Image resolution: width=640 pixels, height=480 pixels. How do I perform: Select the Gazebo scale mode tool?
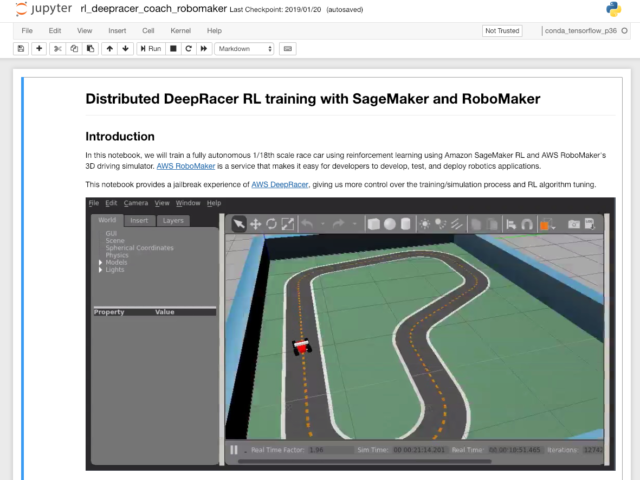(288, 224)
